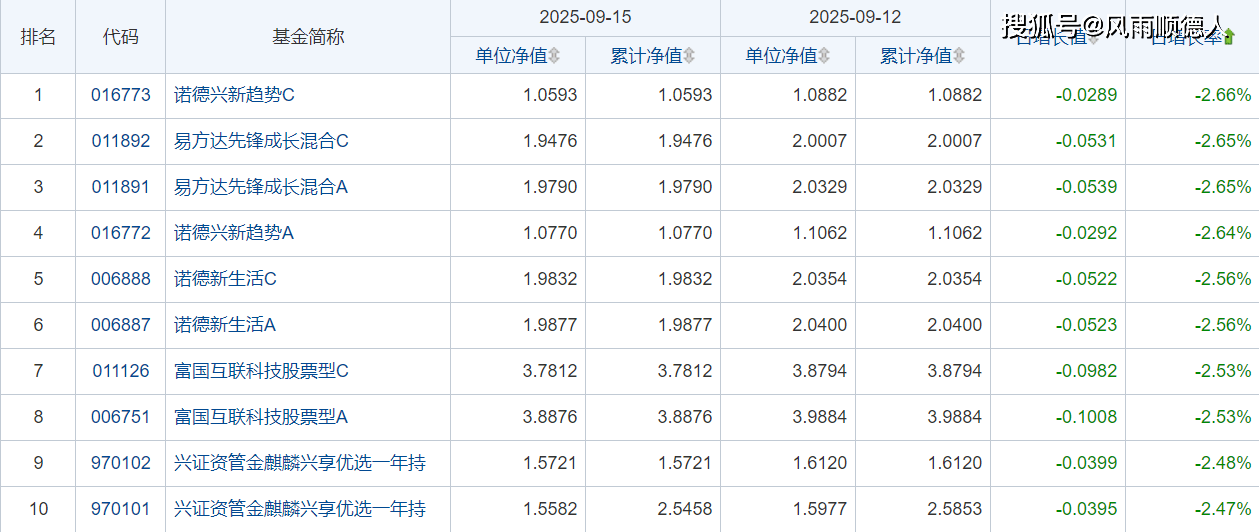
Task: Open fund code 006887
Action: 121,325
